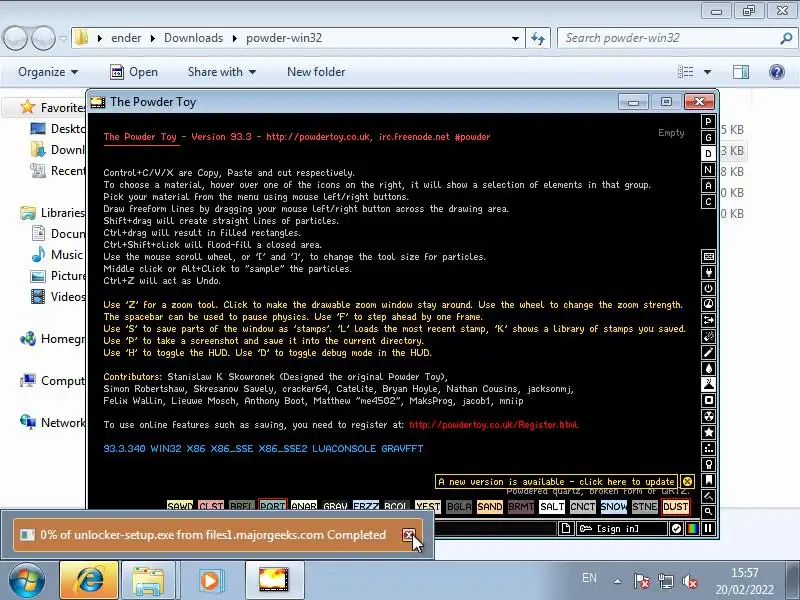The height and width of the screenshot is (600, 800).
Task: Toggle the Explorer preview pane
Action: (x=741, y=72)
